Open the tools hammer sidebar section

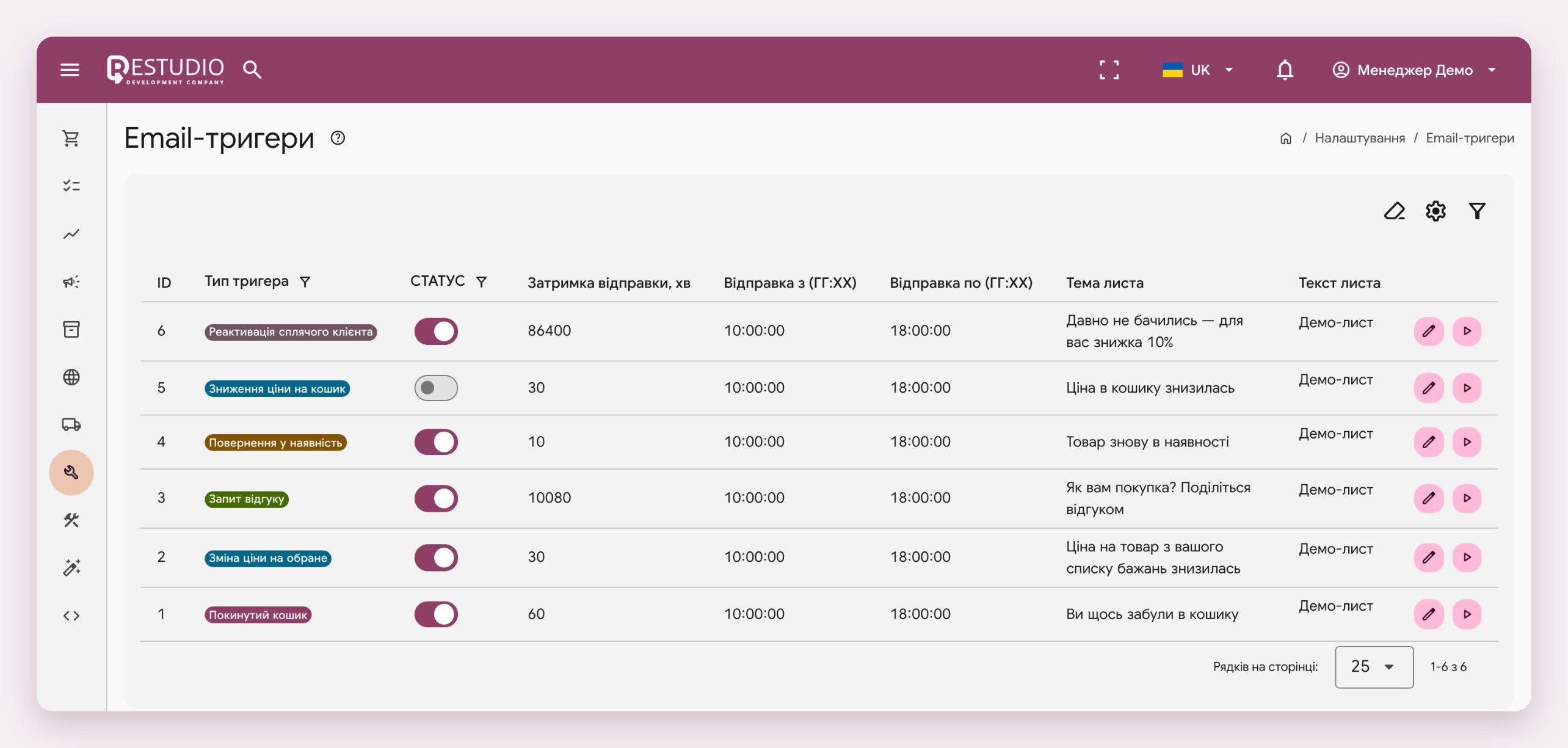[x=71, y=520]
